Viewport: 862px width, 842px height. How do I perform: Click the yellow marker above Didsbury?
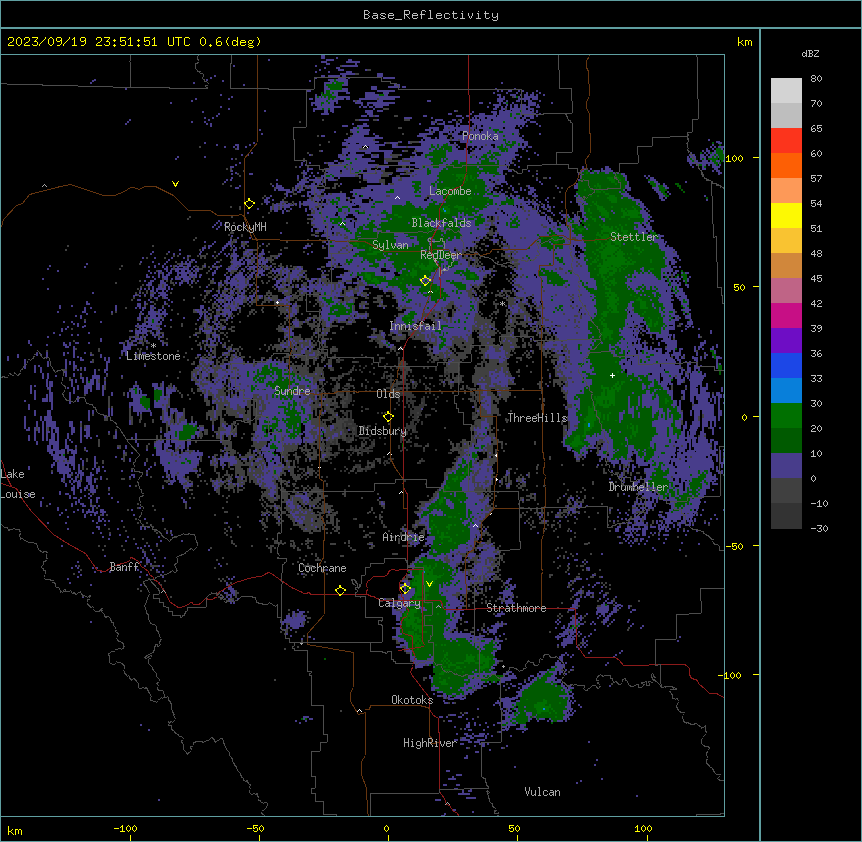[388, 416]
